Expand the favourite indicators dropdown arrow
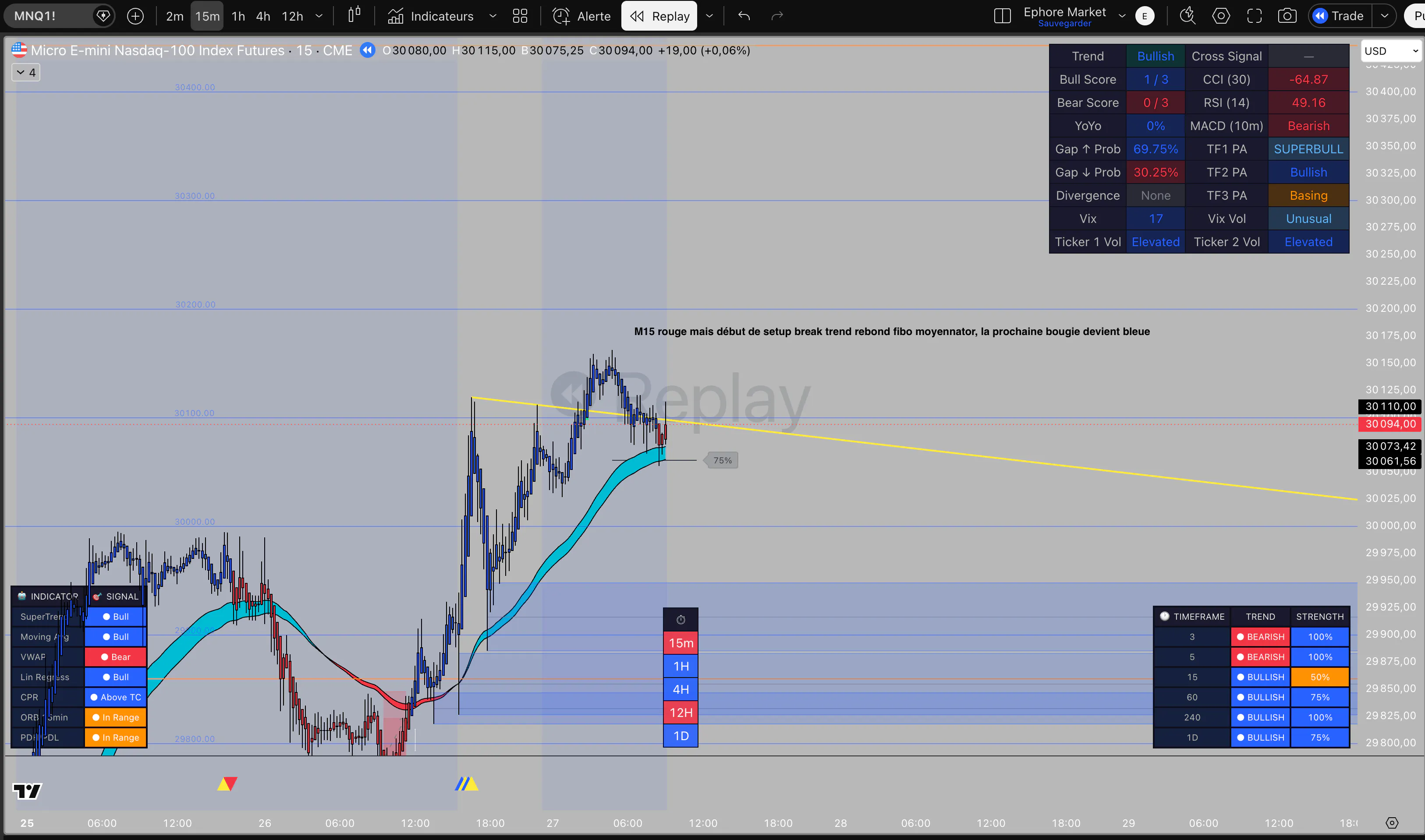This screenshot has height=840, width=1425. 493,16
